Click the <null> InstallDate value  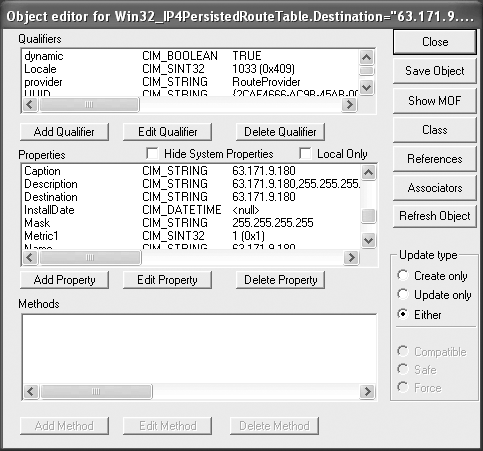[x=246, y=210]
